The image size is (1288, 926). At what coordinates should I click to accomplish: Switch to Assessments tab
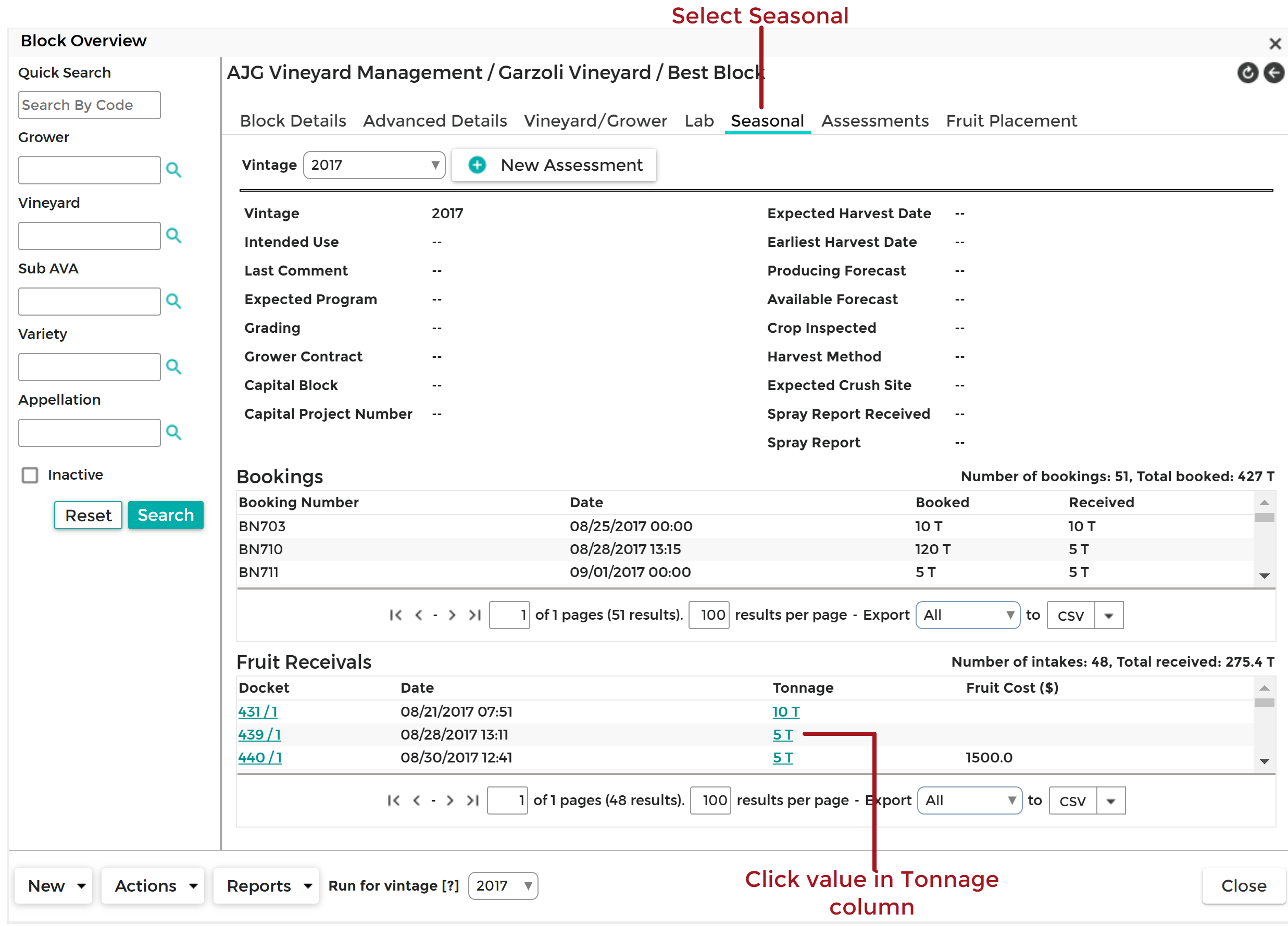[x=874, y=121]
